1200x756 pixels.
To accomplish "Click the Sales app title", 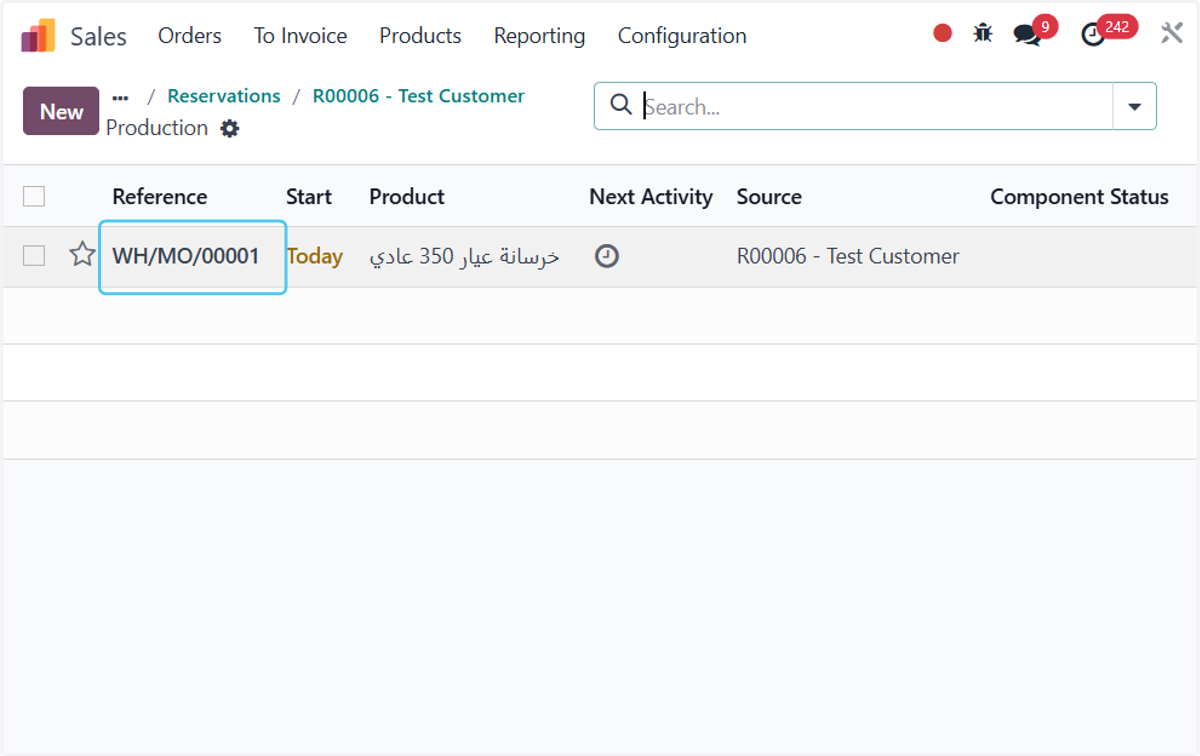I will pos(98,37).
